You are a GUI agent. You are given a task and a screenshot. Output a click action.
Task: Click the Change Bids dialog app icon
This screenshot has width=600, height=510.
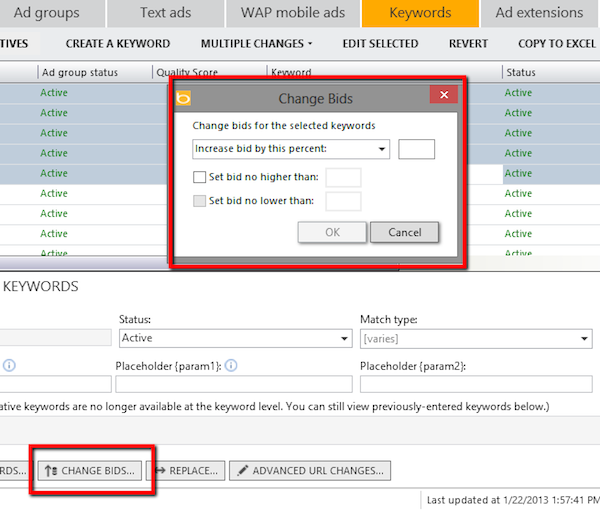(x=184, y=98)
